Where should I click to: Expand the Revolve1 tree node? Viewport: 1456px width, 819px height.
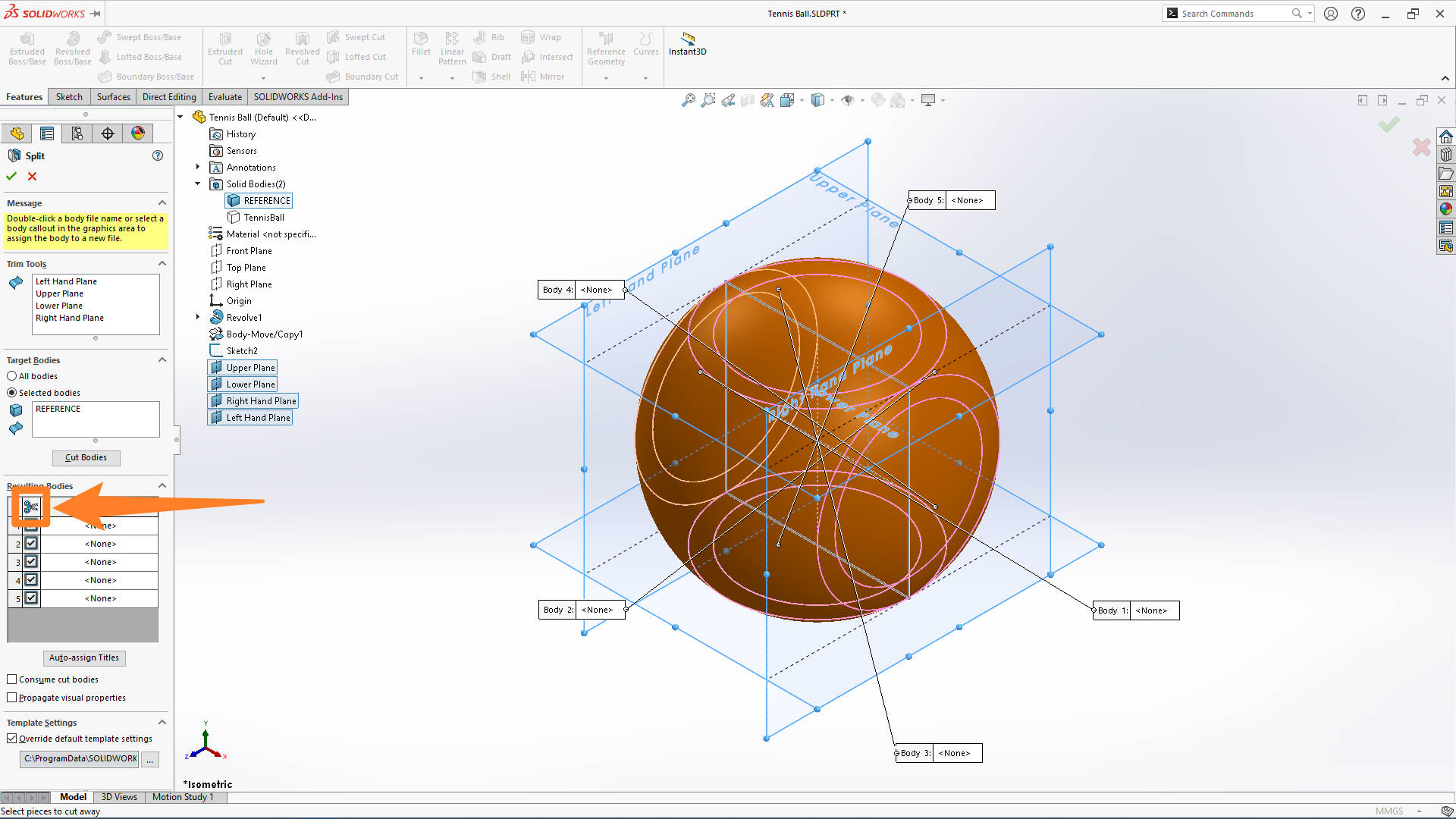point(198,317)
